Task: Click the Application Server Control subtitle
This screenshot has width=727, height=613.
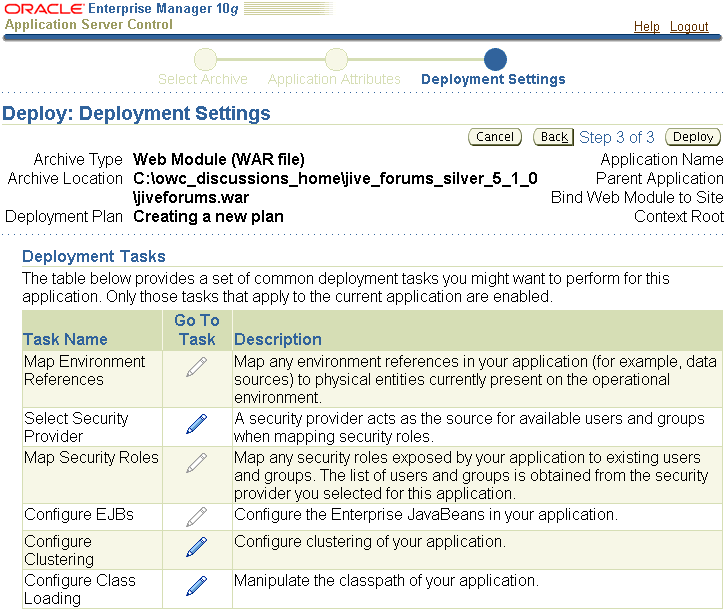Action: coord(89,25)
